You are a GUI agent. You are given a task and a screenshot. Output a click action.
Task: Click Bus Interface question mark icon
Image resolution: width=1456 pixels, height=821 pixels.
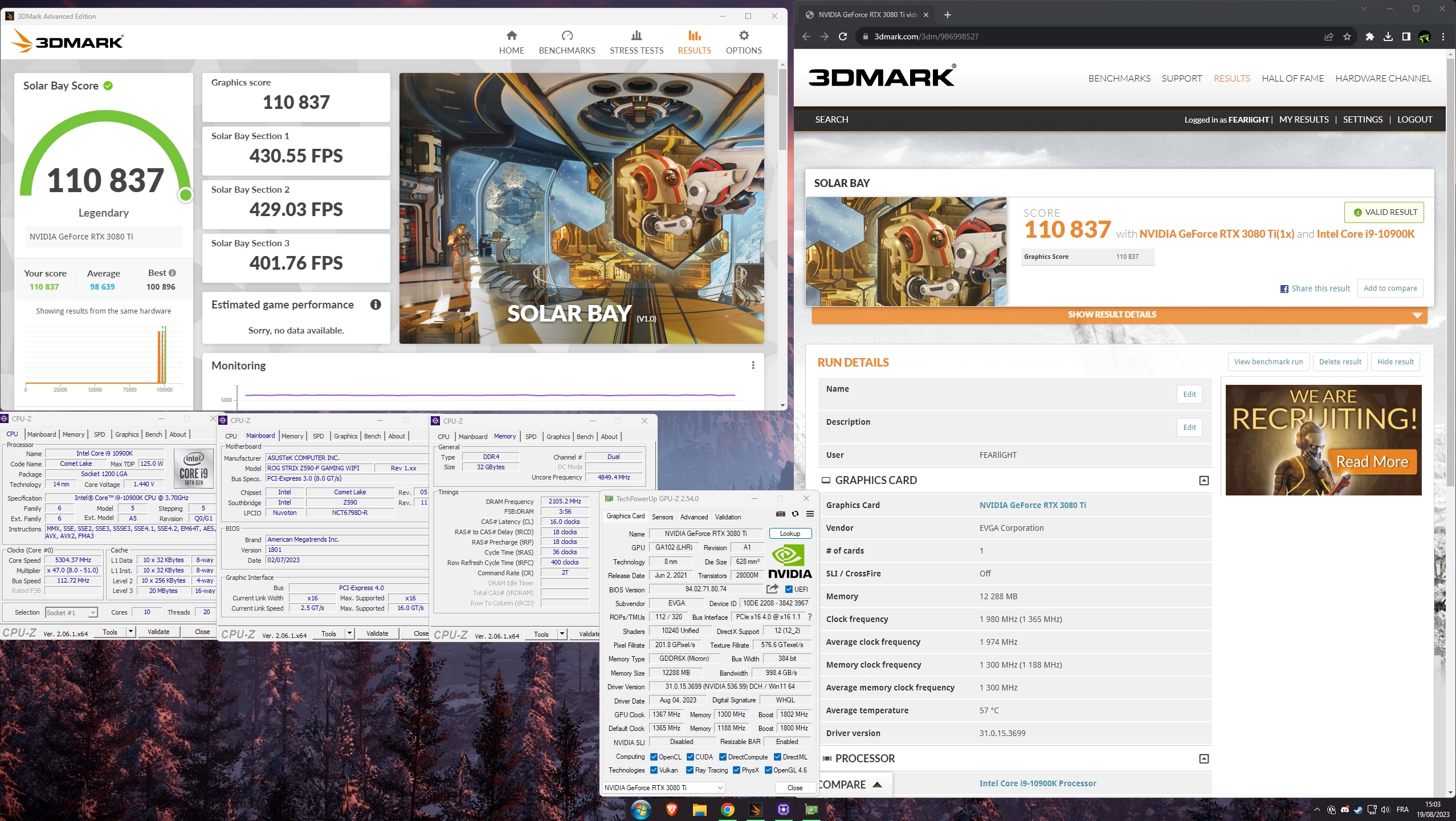[810, 617]
